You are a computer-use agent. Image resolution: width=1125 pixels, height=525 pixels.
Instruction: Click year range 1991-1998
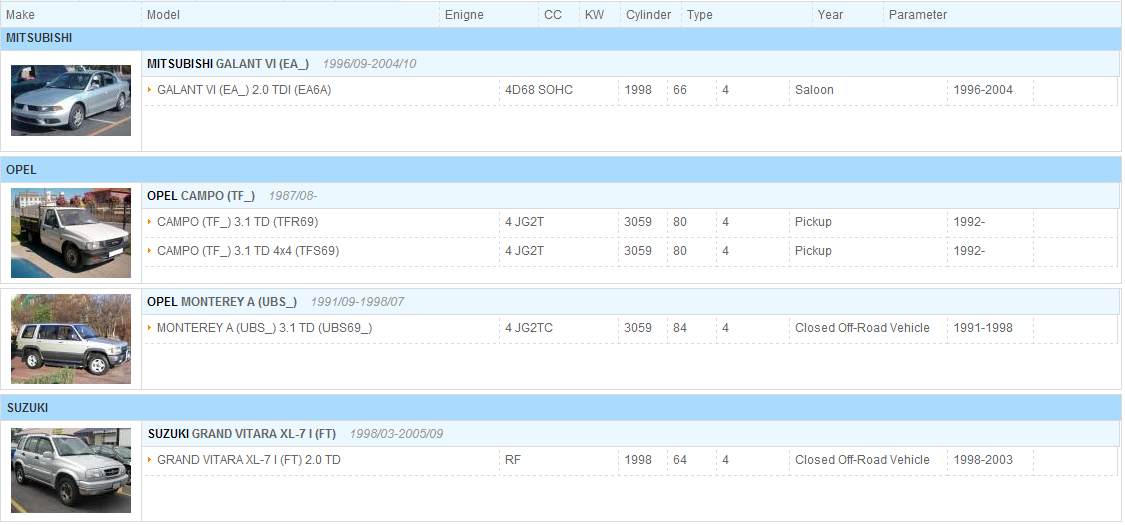pyautogui.click(x=983, y=328)
